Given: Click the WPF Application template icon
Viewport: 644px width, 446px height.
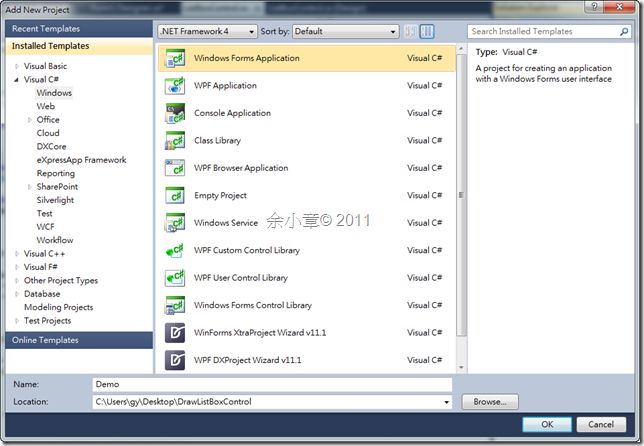Looking at the screenshot, I should pos(175,86).
